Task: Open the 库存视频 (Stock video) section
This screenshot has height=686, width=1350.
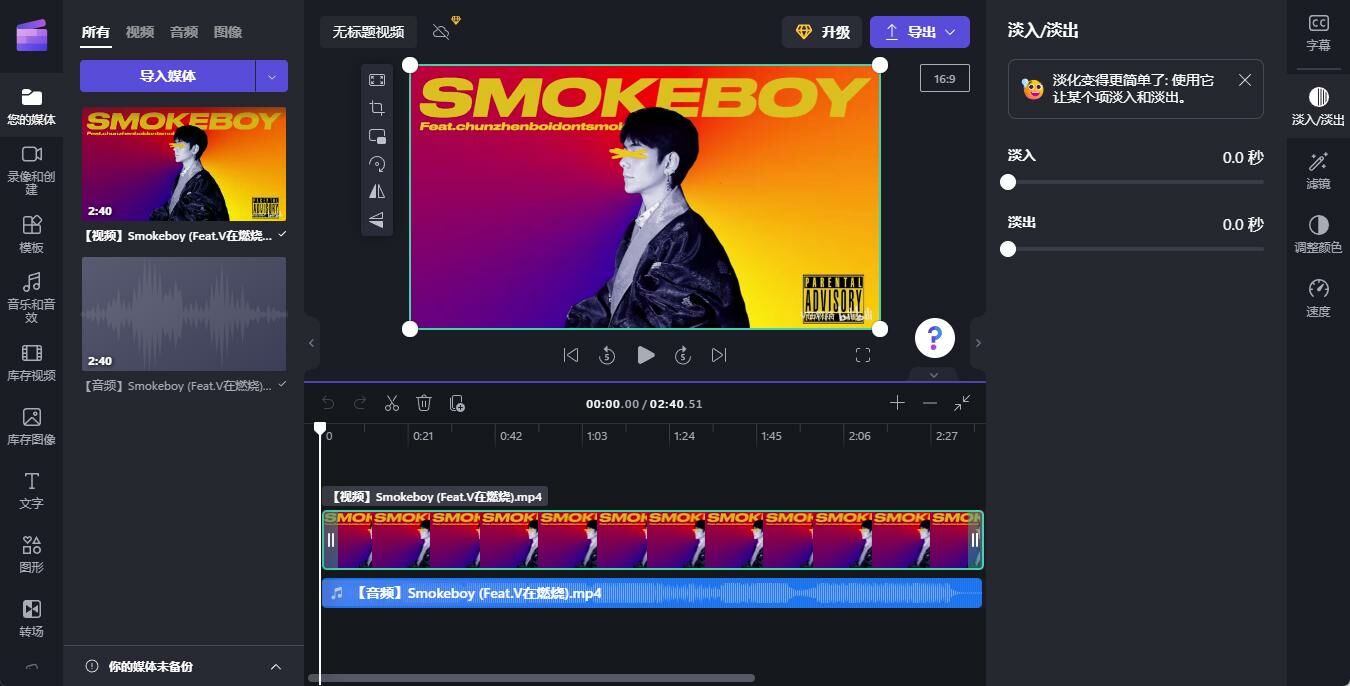Action: pos(31,362)
